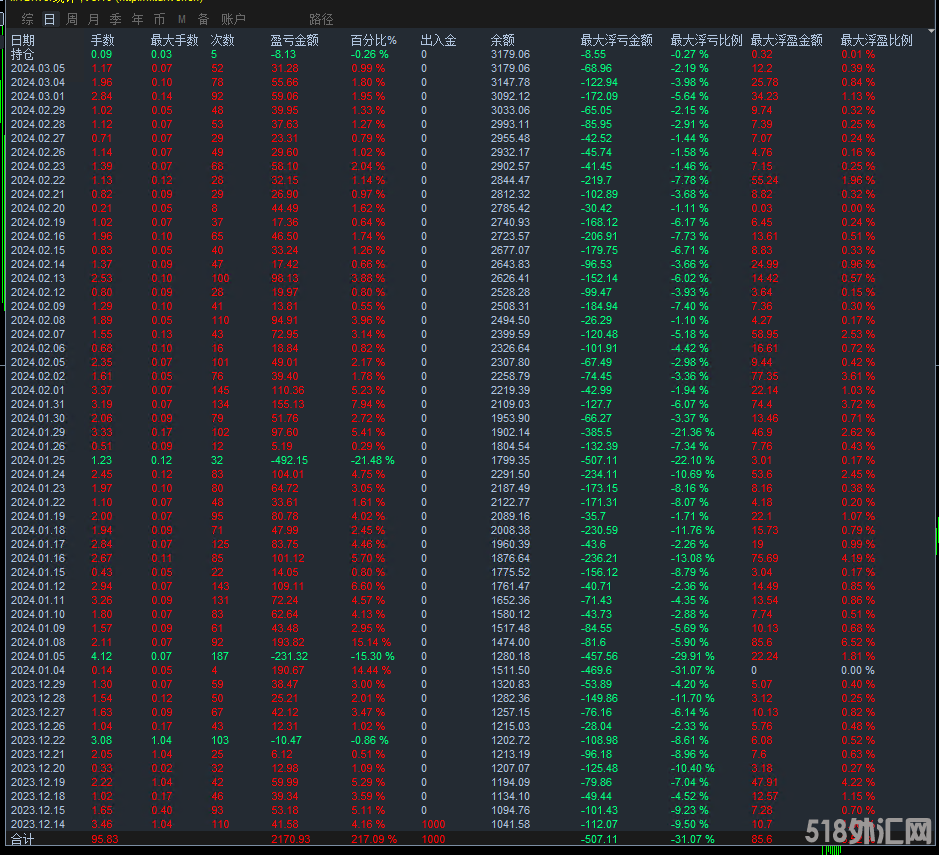Click the loss amount -492.15

[289, 460]
